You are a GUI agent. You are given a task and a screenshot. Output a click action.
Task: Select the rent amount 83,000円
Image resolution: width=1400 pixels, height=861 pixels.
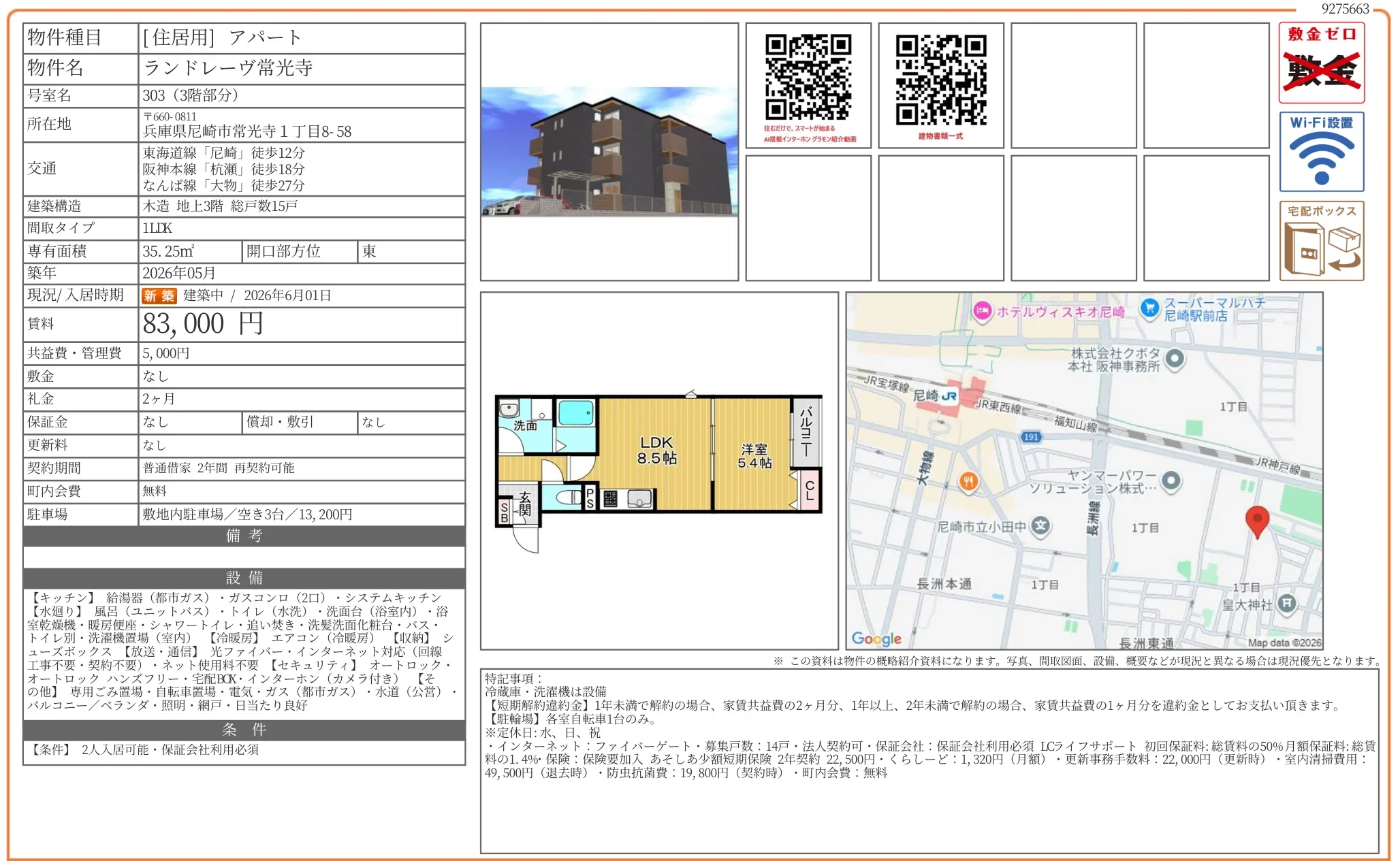point(199,324)
